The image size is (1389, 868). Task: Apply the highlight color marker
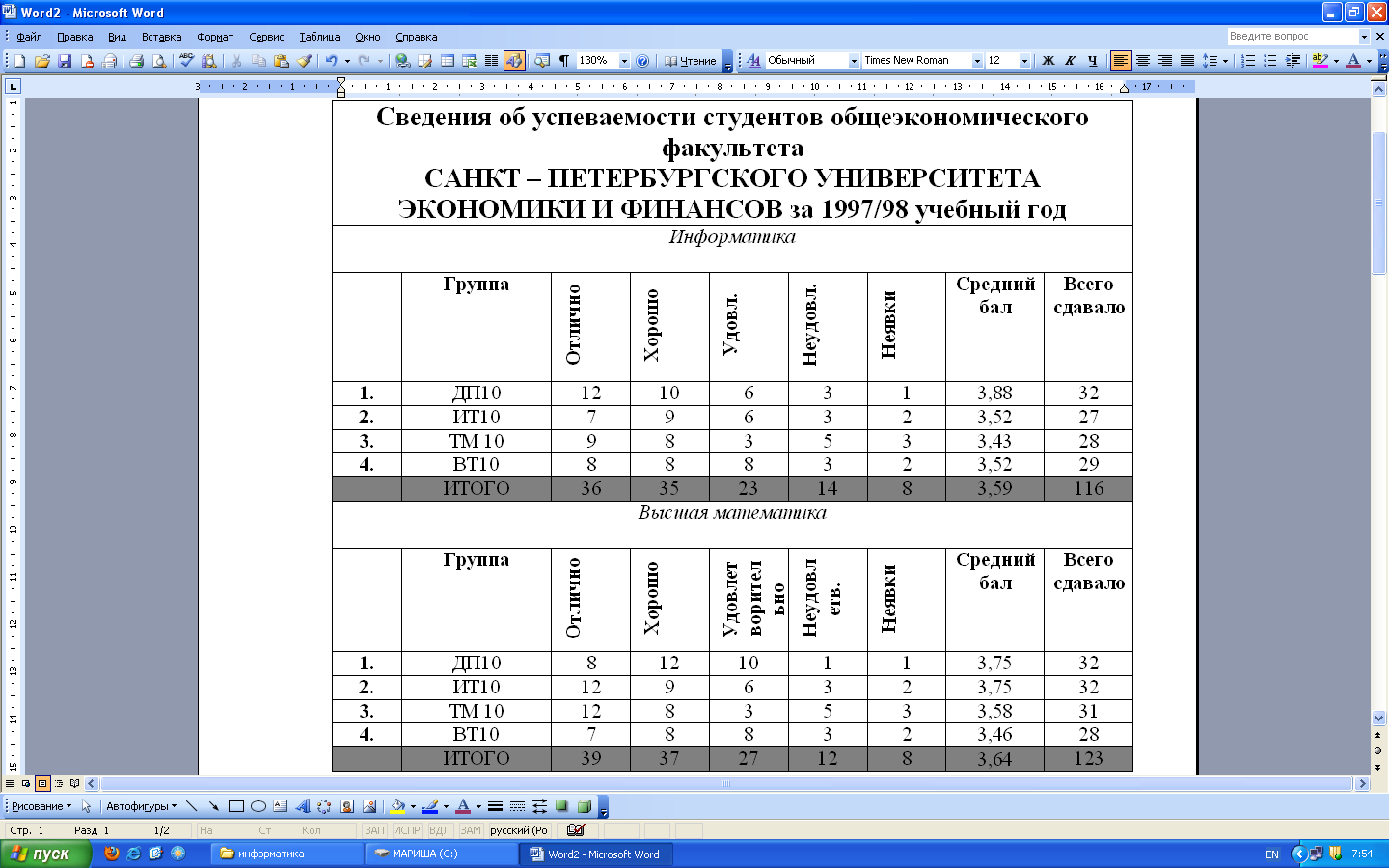1321,61
